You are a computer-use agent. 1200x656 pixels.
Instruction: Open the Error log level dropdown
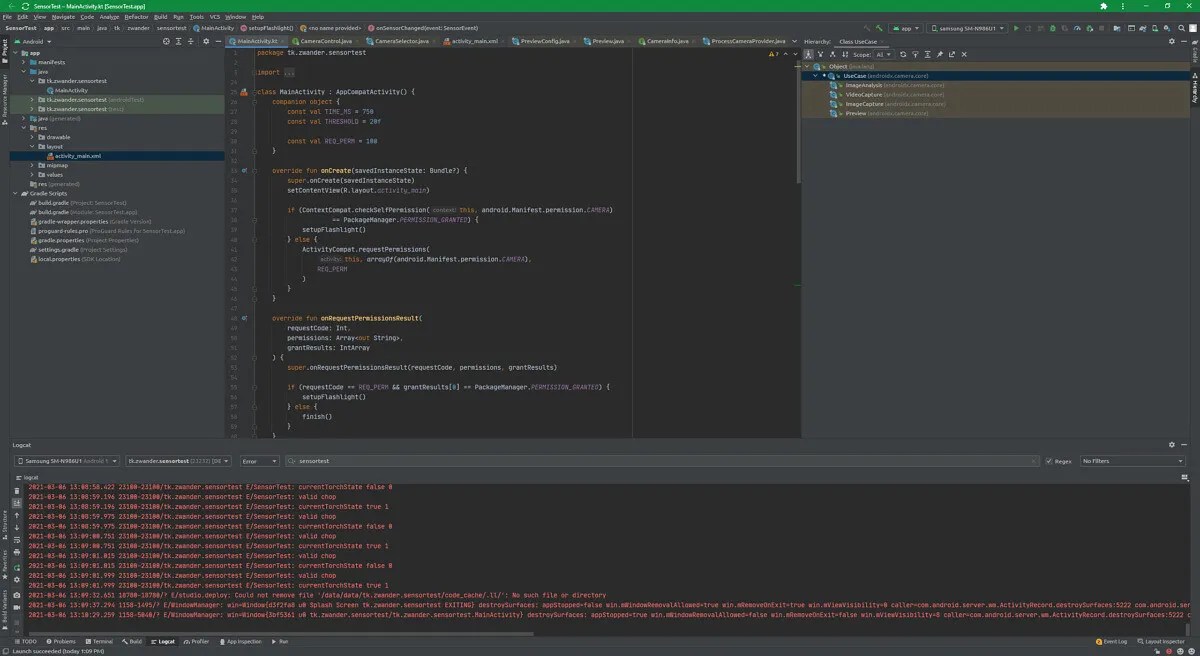click(257, 461)
